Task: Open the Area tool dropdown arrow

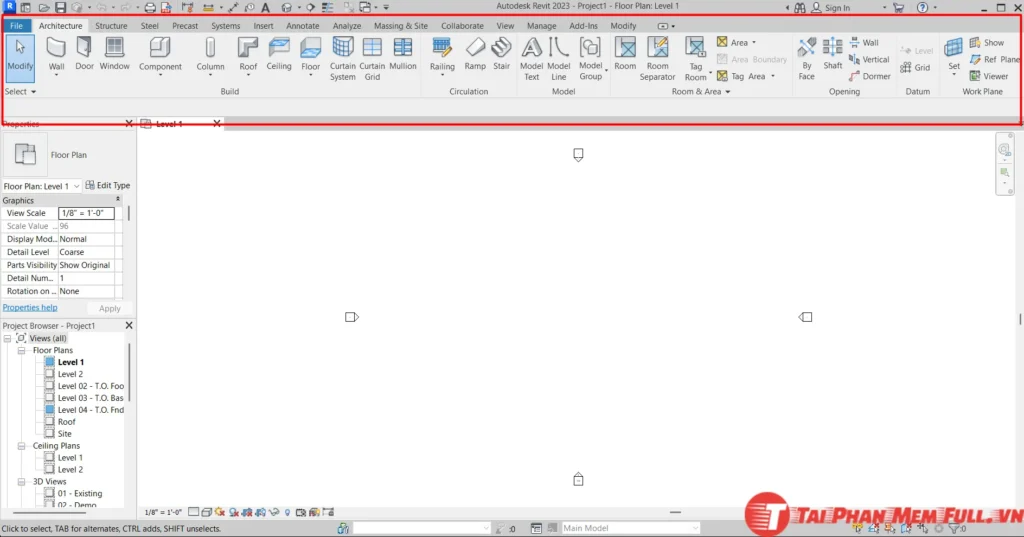Action: [x=754, y=42]
